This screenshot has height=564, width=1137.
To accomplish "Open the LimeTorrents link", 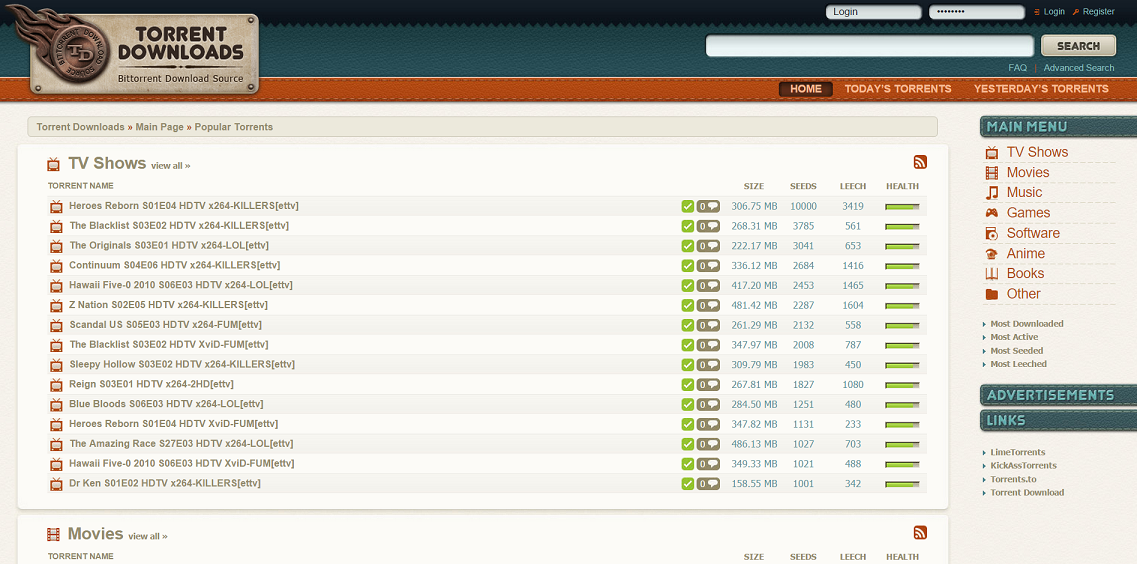I will tap(1018, 452).
